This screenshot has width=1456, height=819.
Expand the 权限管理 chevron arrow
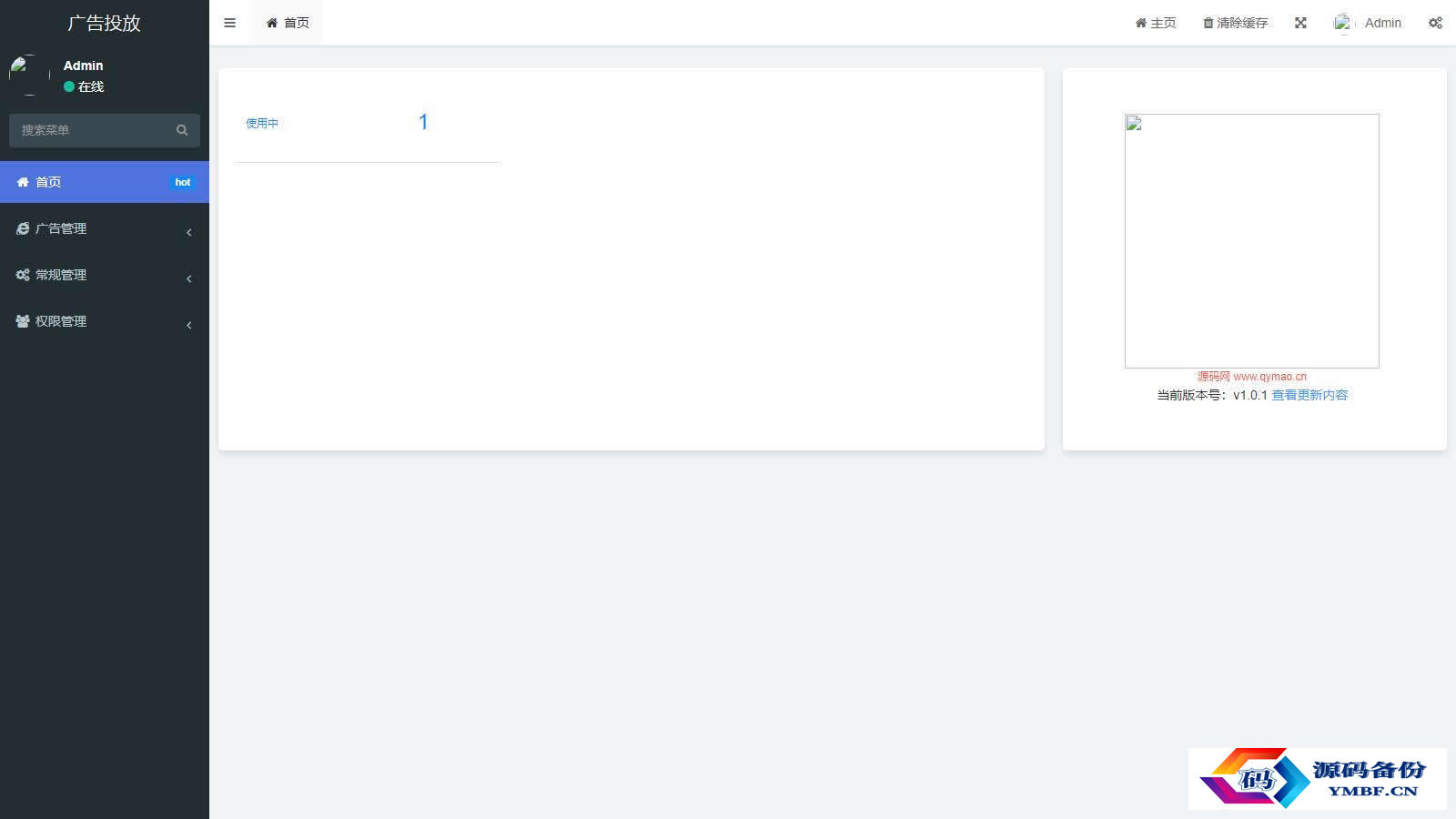point(189,325)
